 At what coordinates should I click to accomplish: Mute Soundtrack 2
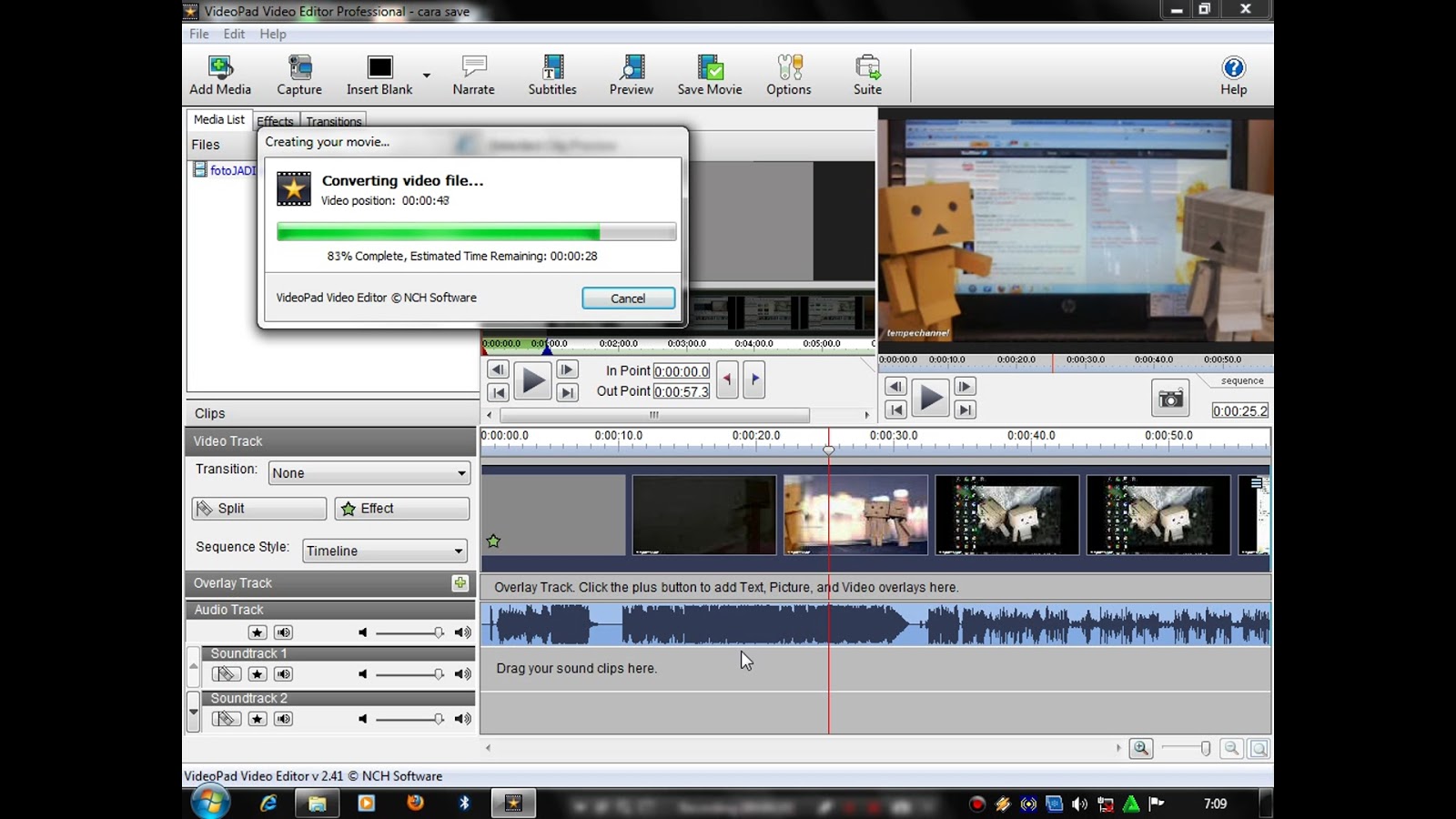[x=284, y=719]
